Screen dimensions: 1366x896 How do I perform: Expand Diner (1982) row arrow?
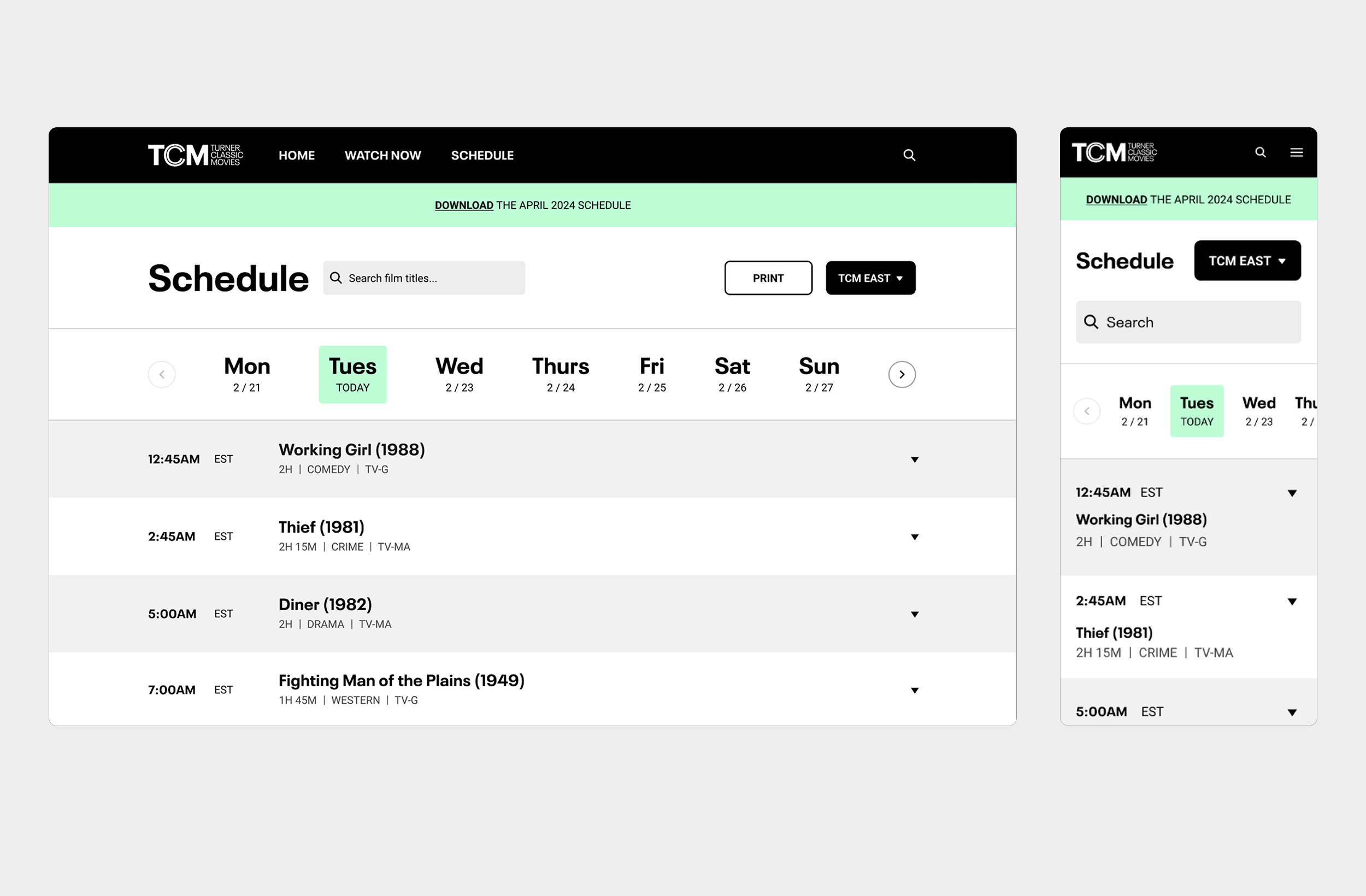pos(915,615)
